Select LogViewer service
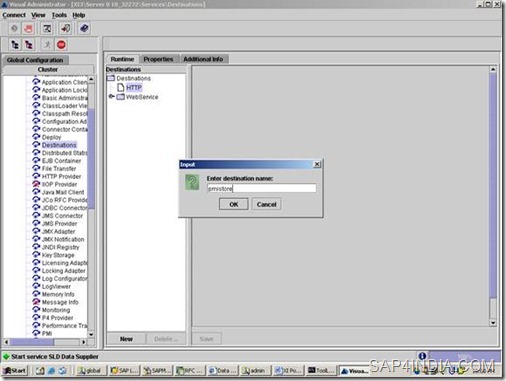 coord(56,286)
